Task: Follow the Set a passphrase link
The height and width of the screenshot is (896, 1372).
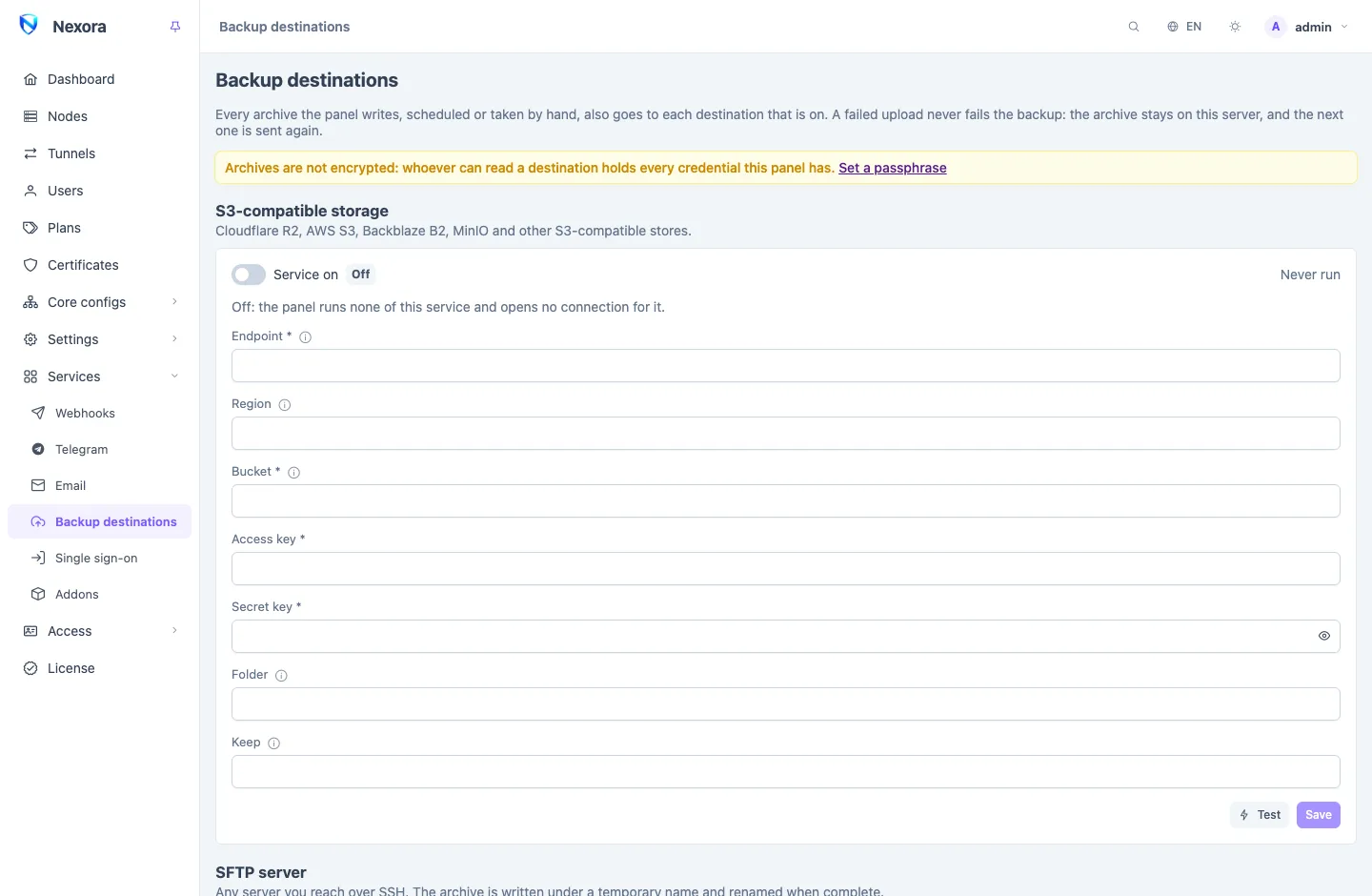Action: click(893, 168)
